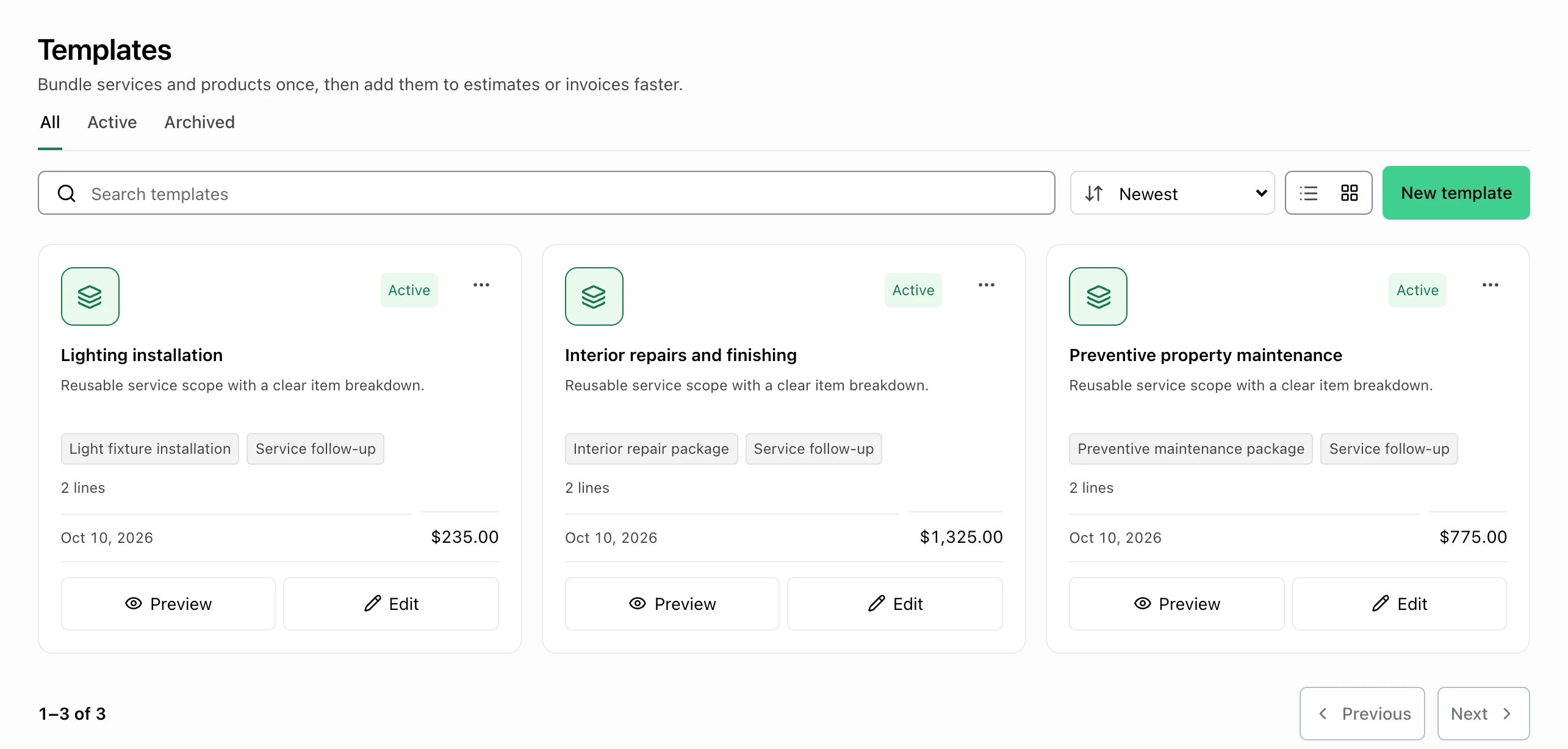
Task: Click the sort arrows icon
Action: (1094, 193)
